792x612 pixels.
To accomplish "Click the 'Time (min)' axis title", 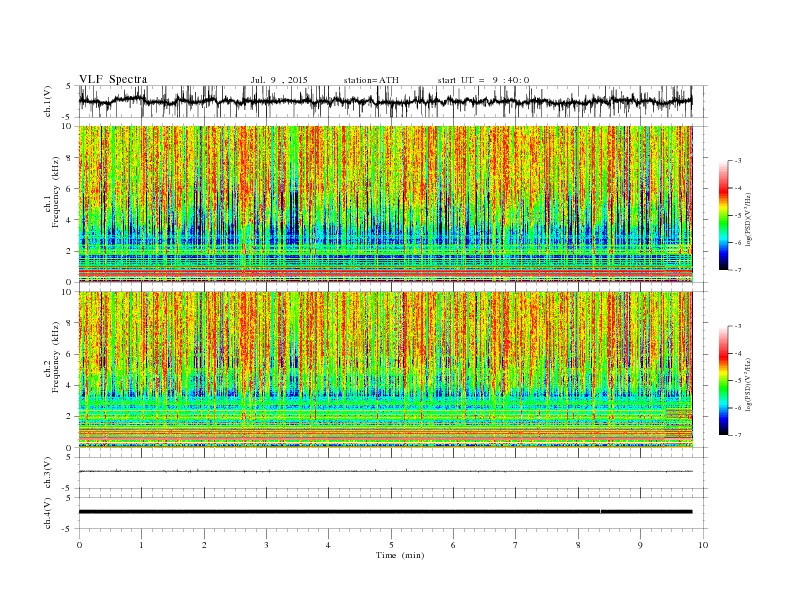I will [x=400, y=555].
